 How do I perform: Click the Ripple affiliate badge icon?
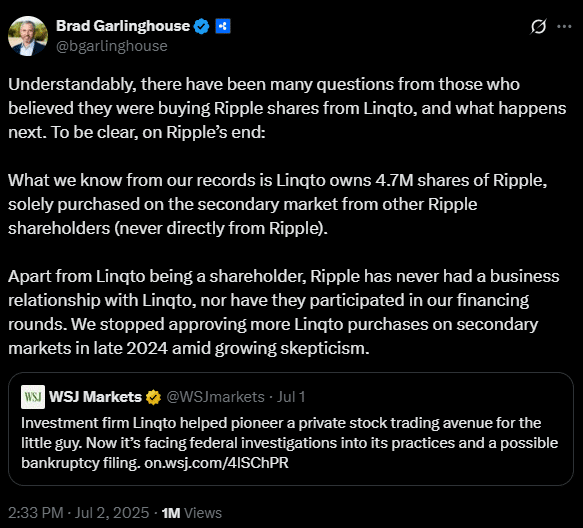point(223,26)
